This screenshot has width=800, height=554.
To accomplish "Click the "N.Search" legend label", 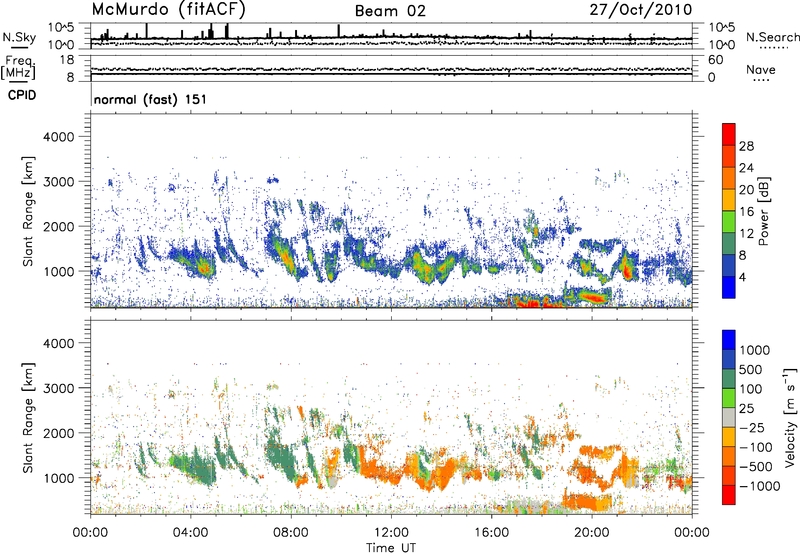I will coord(772,37).
